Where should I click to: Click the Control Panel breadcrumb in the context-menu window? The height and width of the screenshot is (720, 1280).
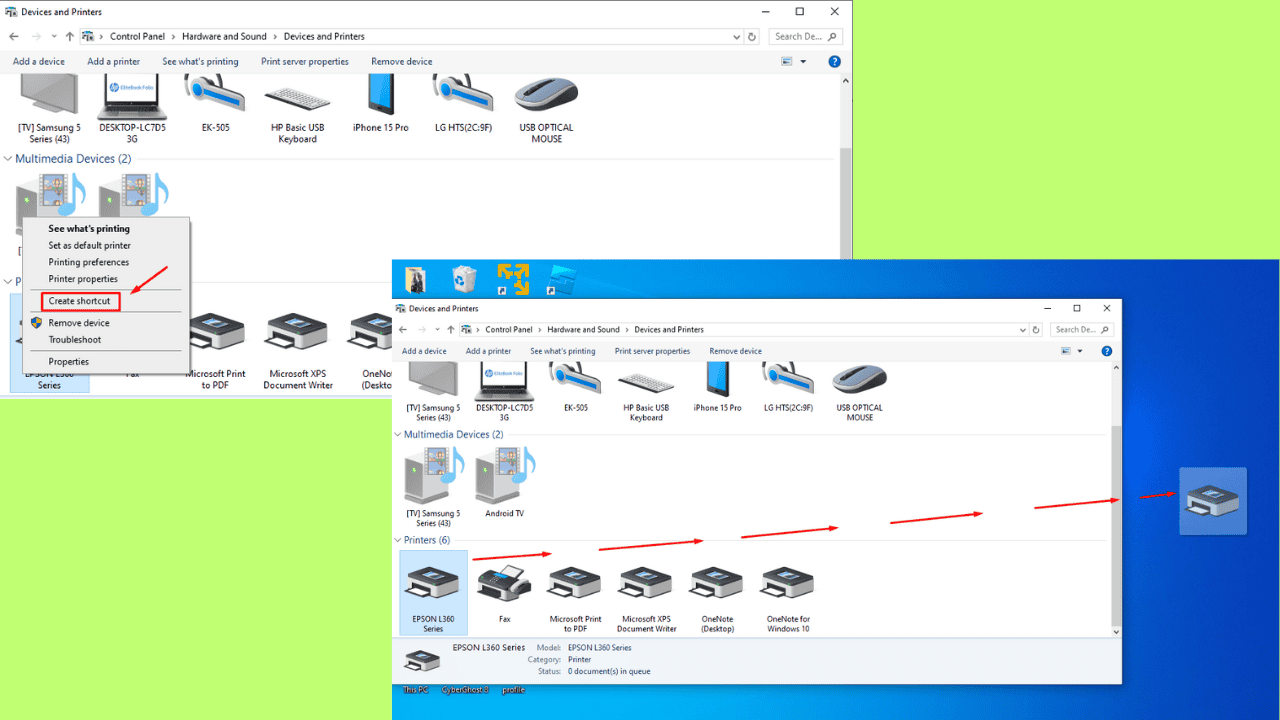[138, 36]
